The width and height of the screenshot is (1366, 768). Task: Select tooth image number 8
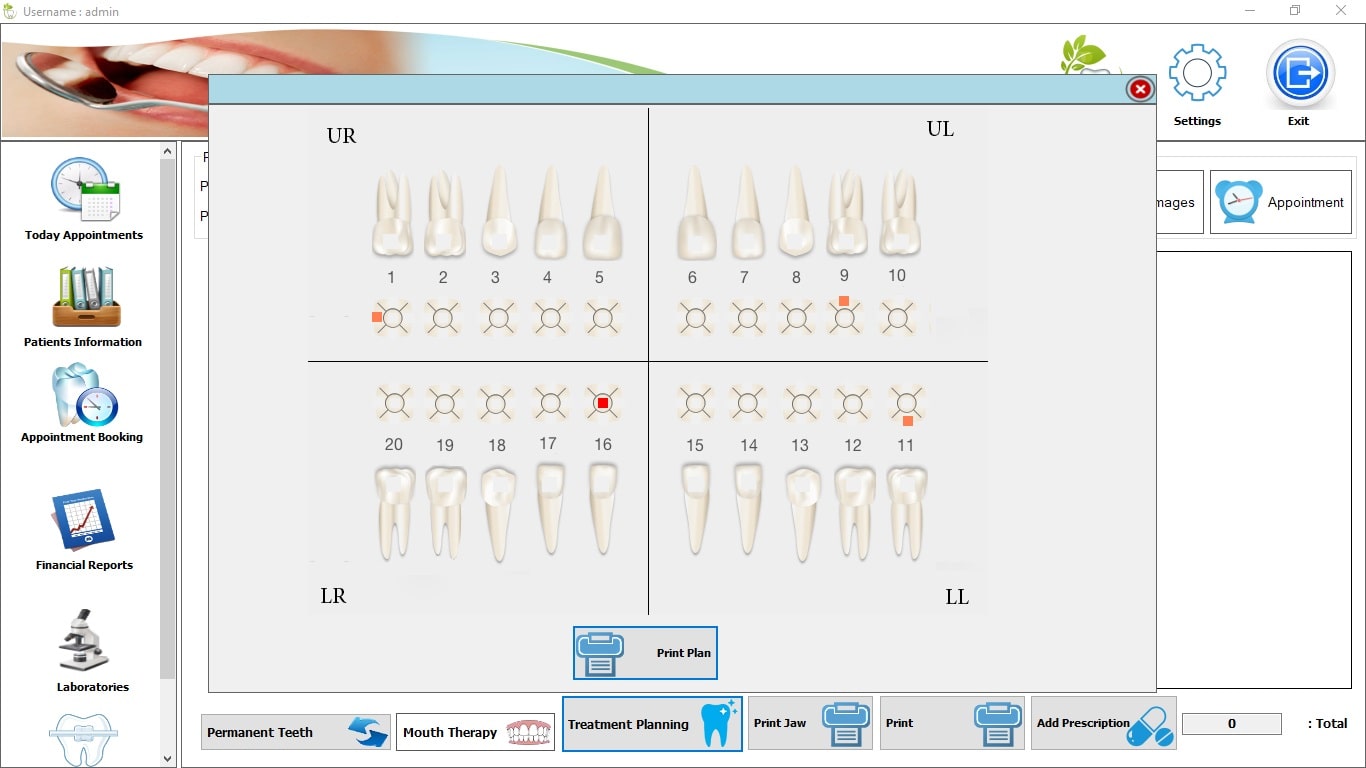coord(796,211)
